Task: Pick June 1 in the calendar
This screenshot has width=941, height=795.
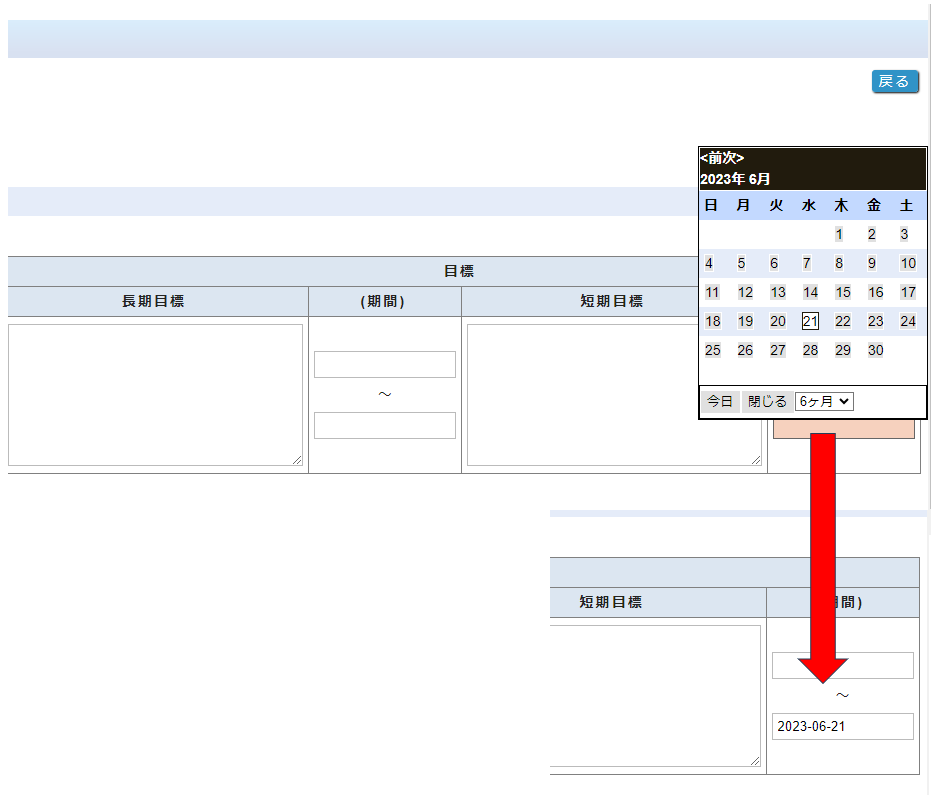Action: (x=839, y=234)
